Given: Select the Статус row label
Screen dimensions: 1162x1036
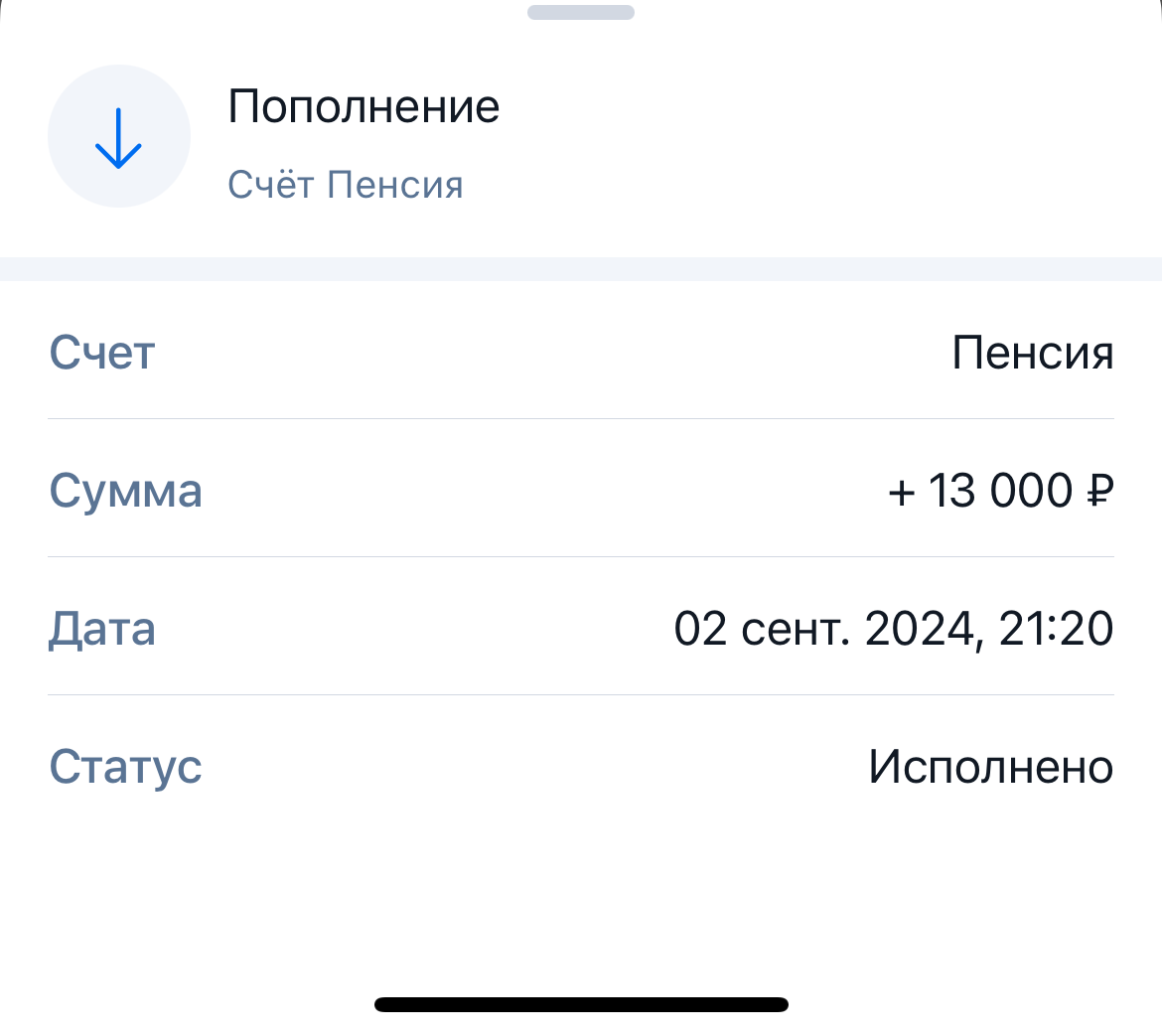Looking at the screenshot, I should click(125, 766).
